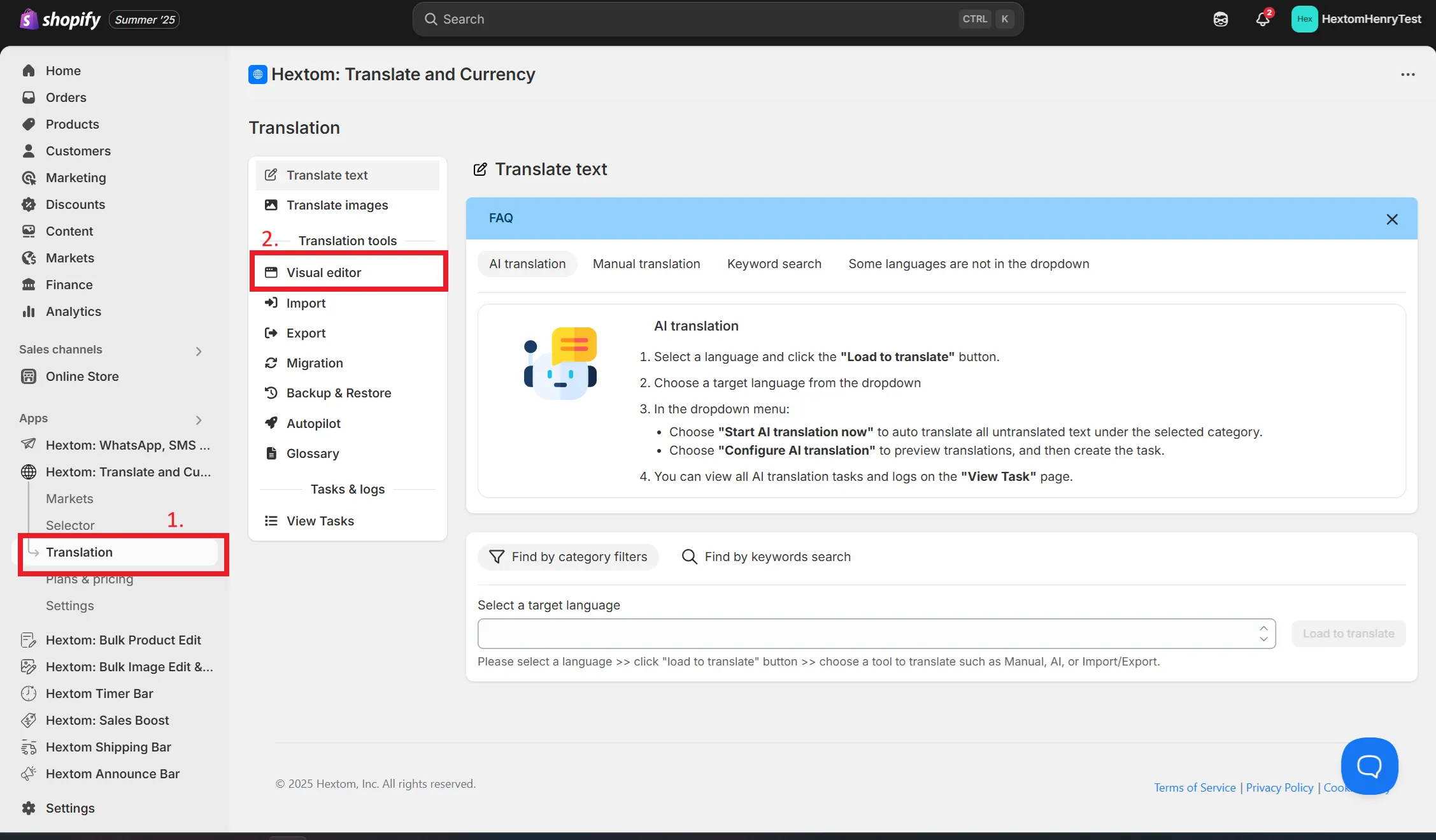1436x840 pixels.
Task: Click the Marketing target icon
Action: coord(29,178)
